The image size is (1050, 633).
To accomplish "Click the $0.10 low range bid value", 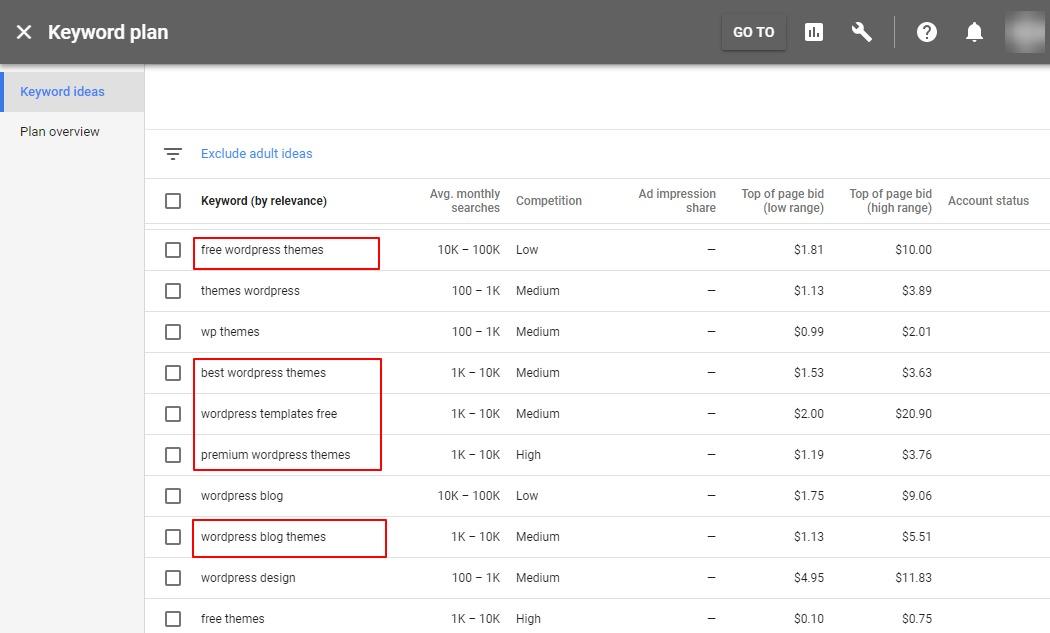I will 809,619.
